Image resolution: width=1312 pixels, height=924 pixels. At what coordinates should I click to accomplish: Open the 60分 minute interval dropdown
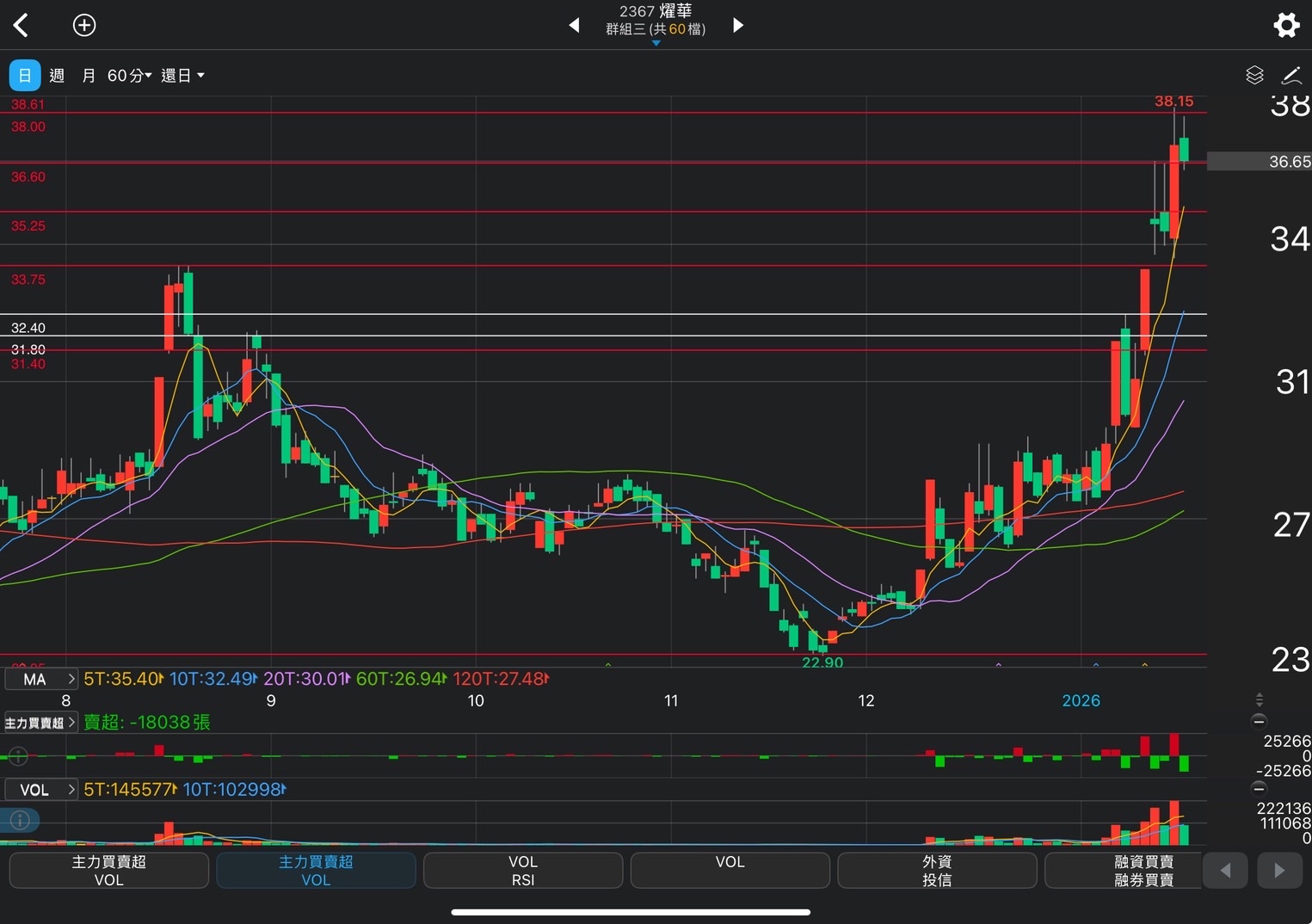pyautogui.click(x=129, y=76)
